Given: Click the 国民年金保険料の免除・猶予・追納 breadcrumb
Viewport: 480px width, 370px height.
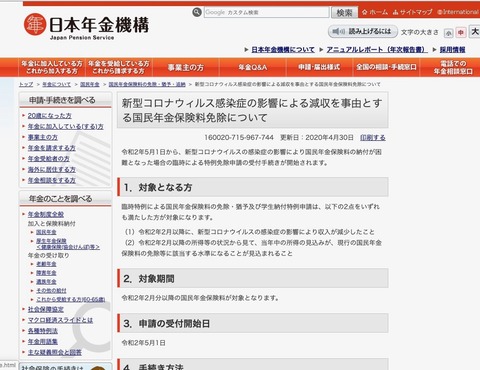Looking at the screenshot, I should pyautogui.click(x=147, y=84).
